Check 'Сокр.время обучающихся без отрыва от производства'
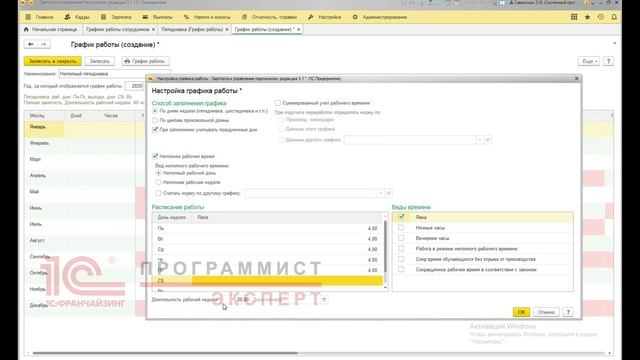Viewport: 640px width, 360px height. (401, 259)
